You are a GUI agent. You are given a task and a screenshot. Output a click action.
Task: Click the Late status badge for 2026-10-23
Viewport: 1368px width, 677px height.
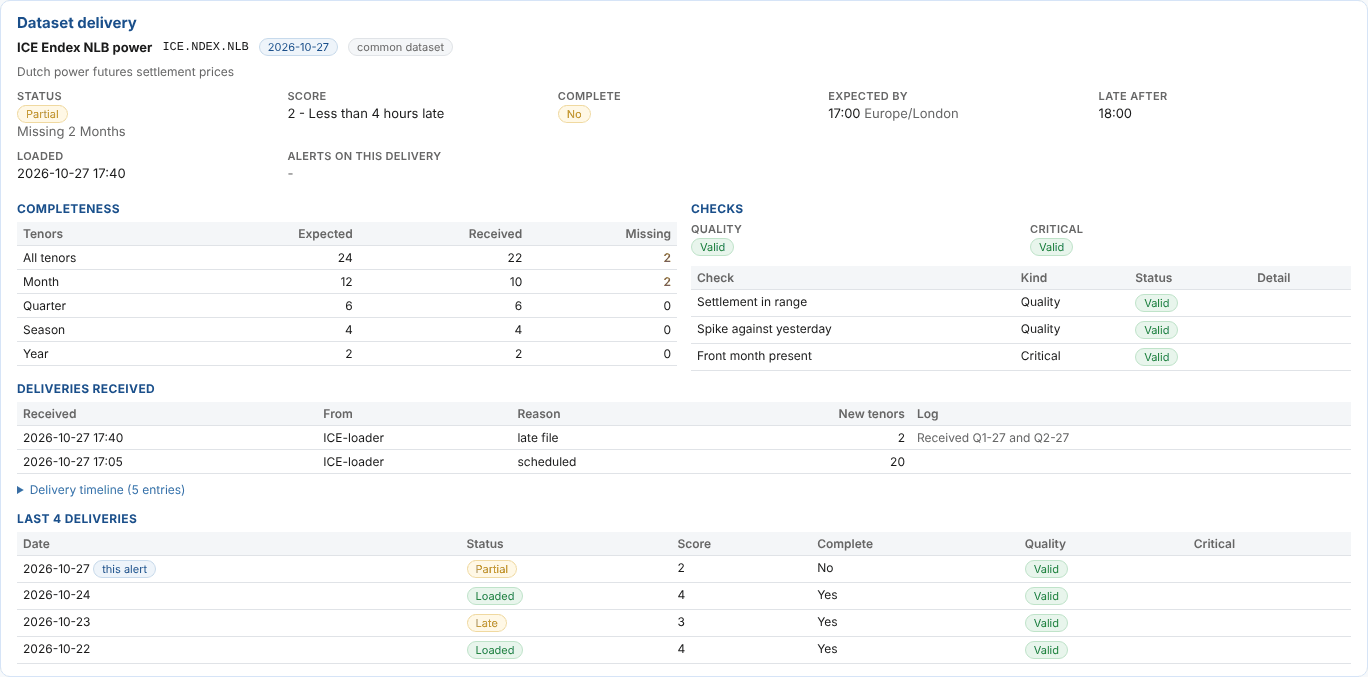[487, 623]
